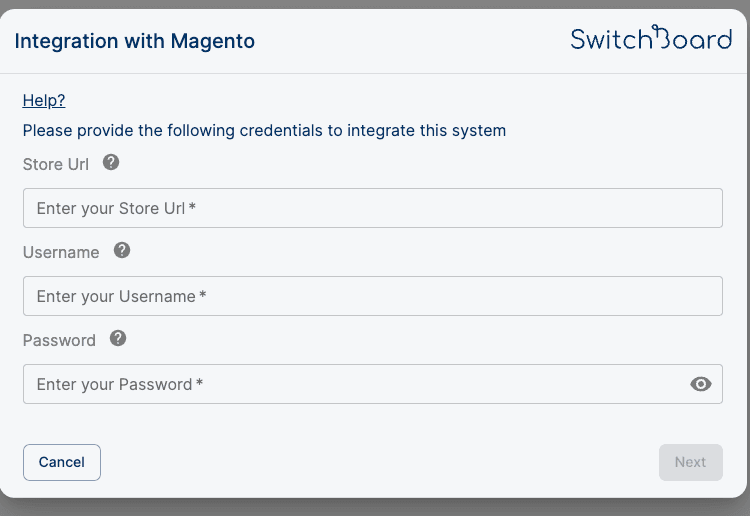Click the asterisk in Store Url placeholder
The image size is (750, 516).
click(192, 208)
